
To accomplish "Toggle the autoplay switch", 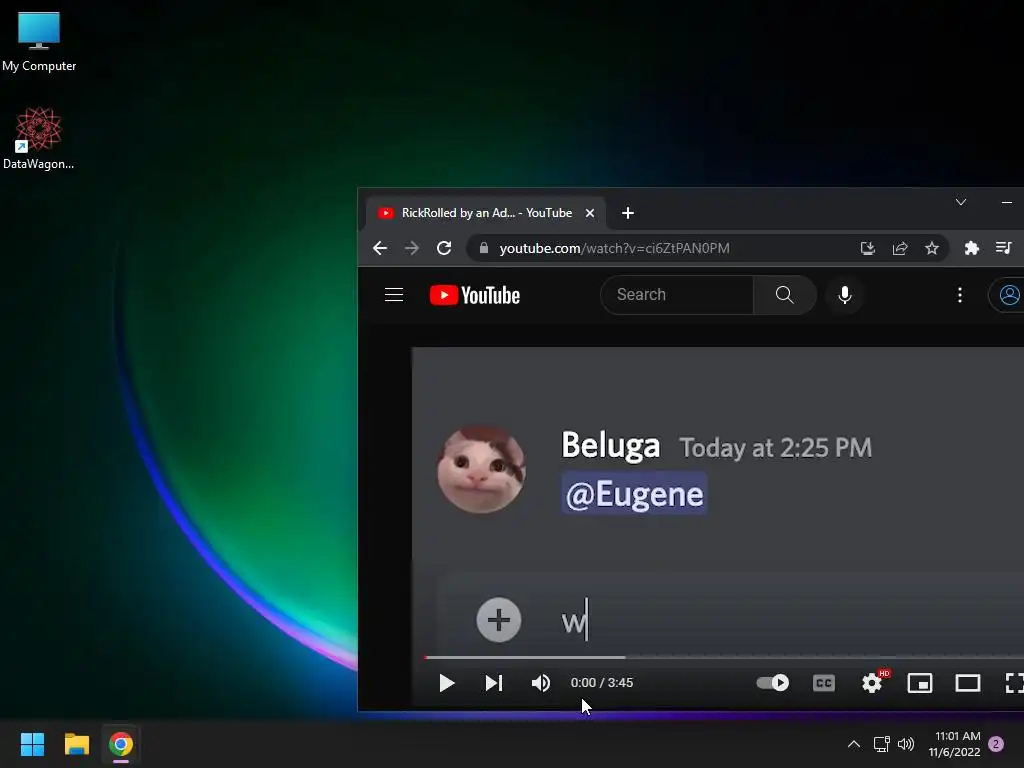I will point(773,683).
